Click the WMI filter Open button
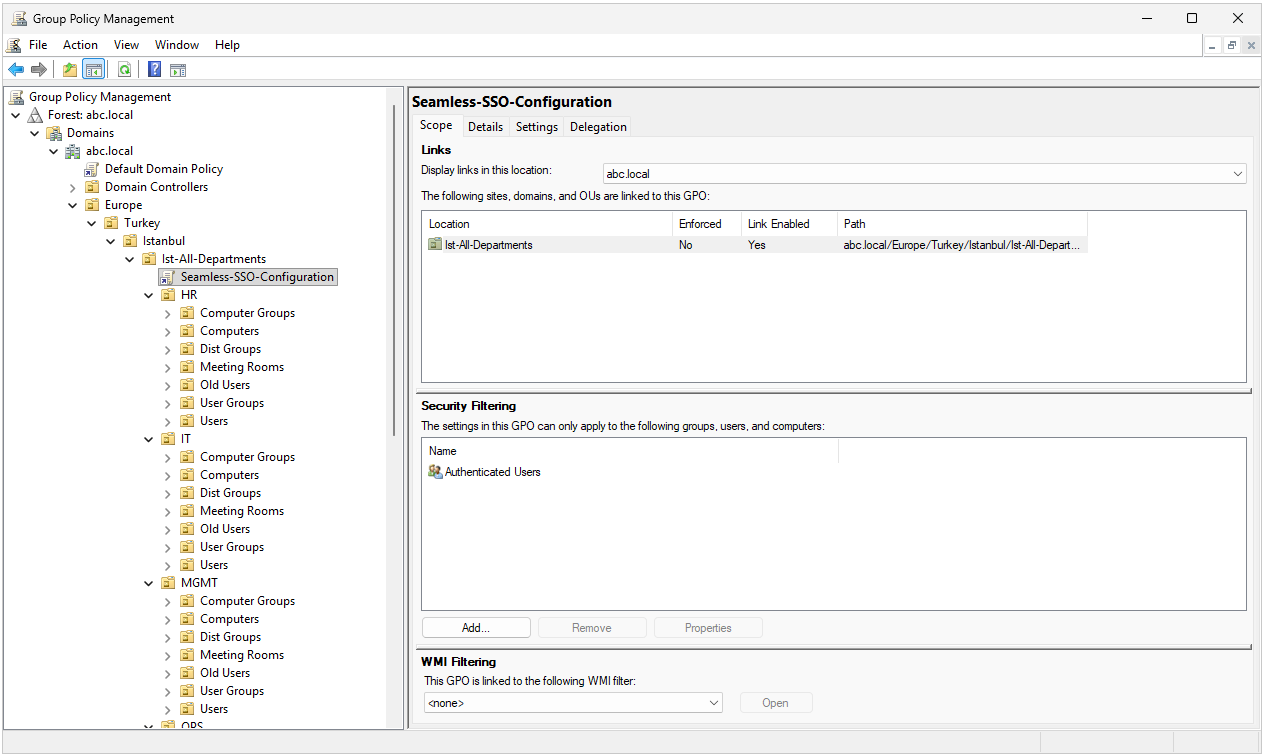Viewport: 1263px width, 755px height. coord(776,703)
